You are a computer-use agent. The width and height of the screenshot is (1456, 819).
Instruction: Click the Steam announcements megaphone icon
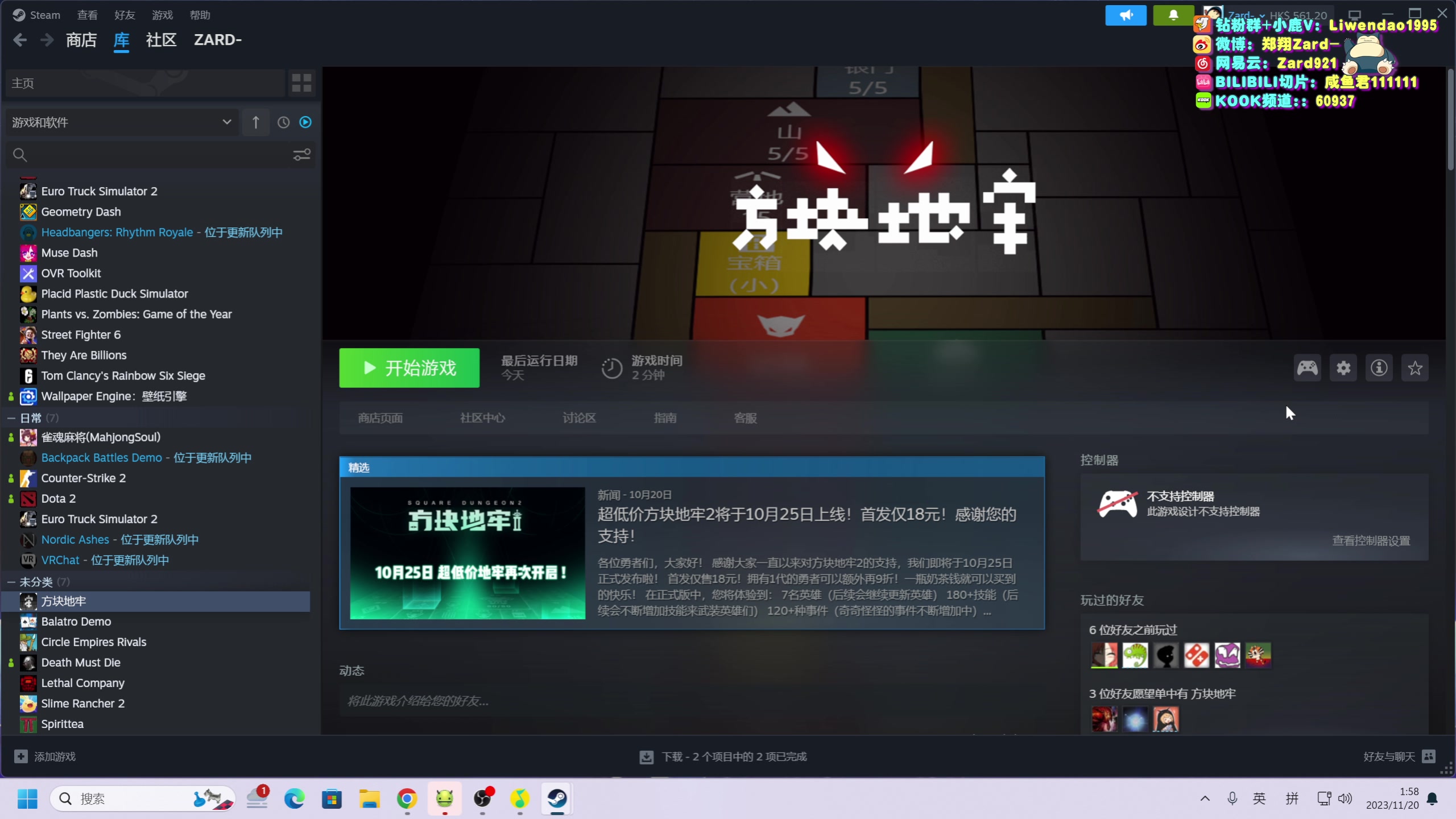1126,15
